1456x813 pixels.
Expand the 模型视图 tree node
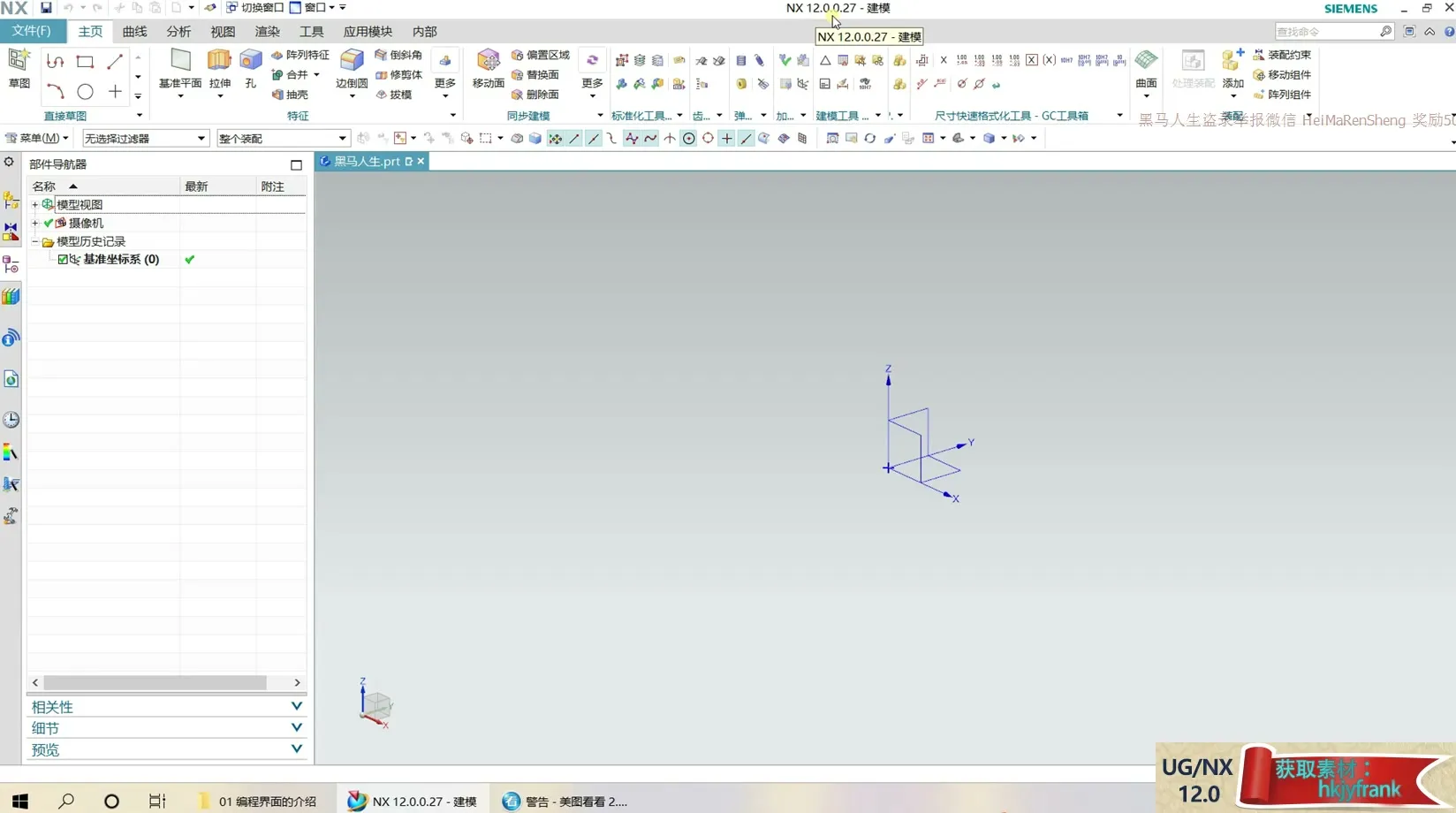(35, 205)
